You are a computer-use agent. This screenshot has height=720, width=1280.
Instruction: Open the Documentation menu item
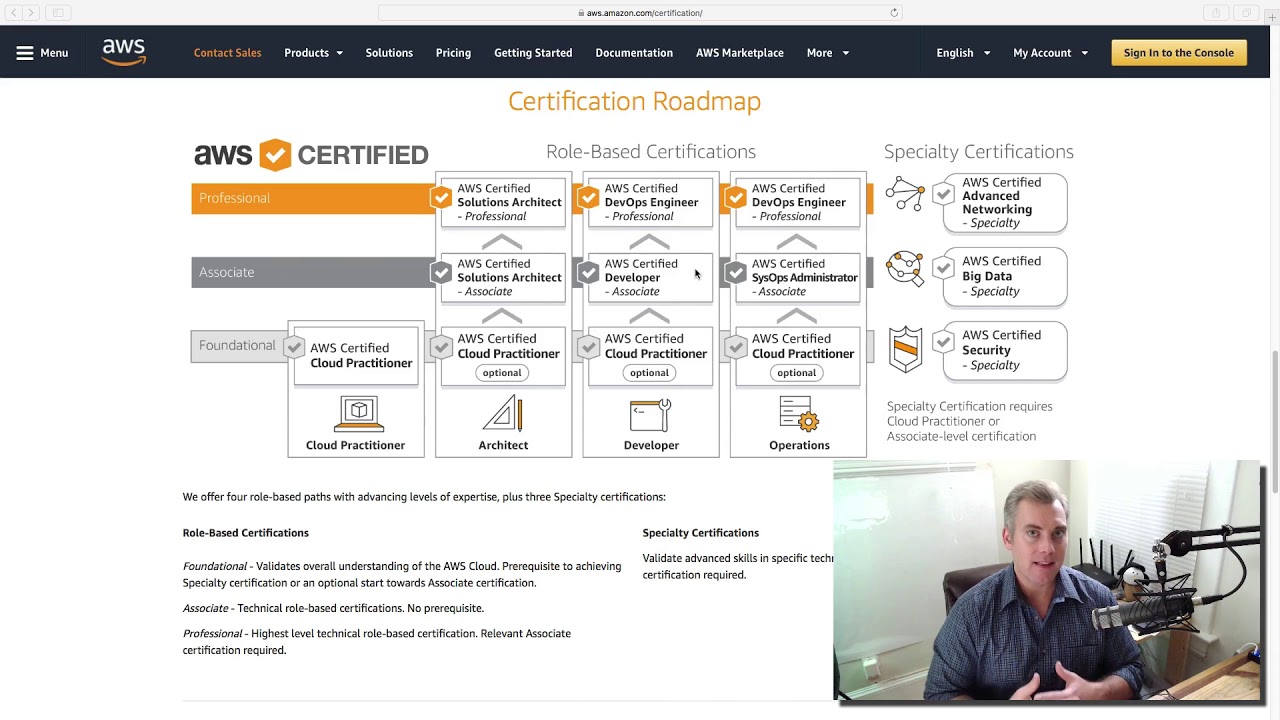click(634, 53)
